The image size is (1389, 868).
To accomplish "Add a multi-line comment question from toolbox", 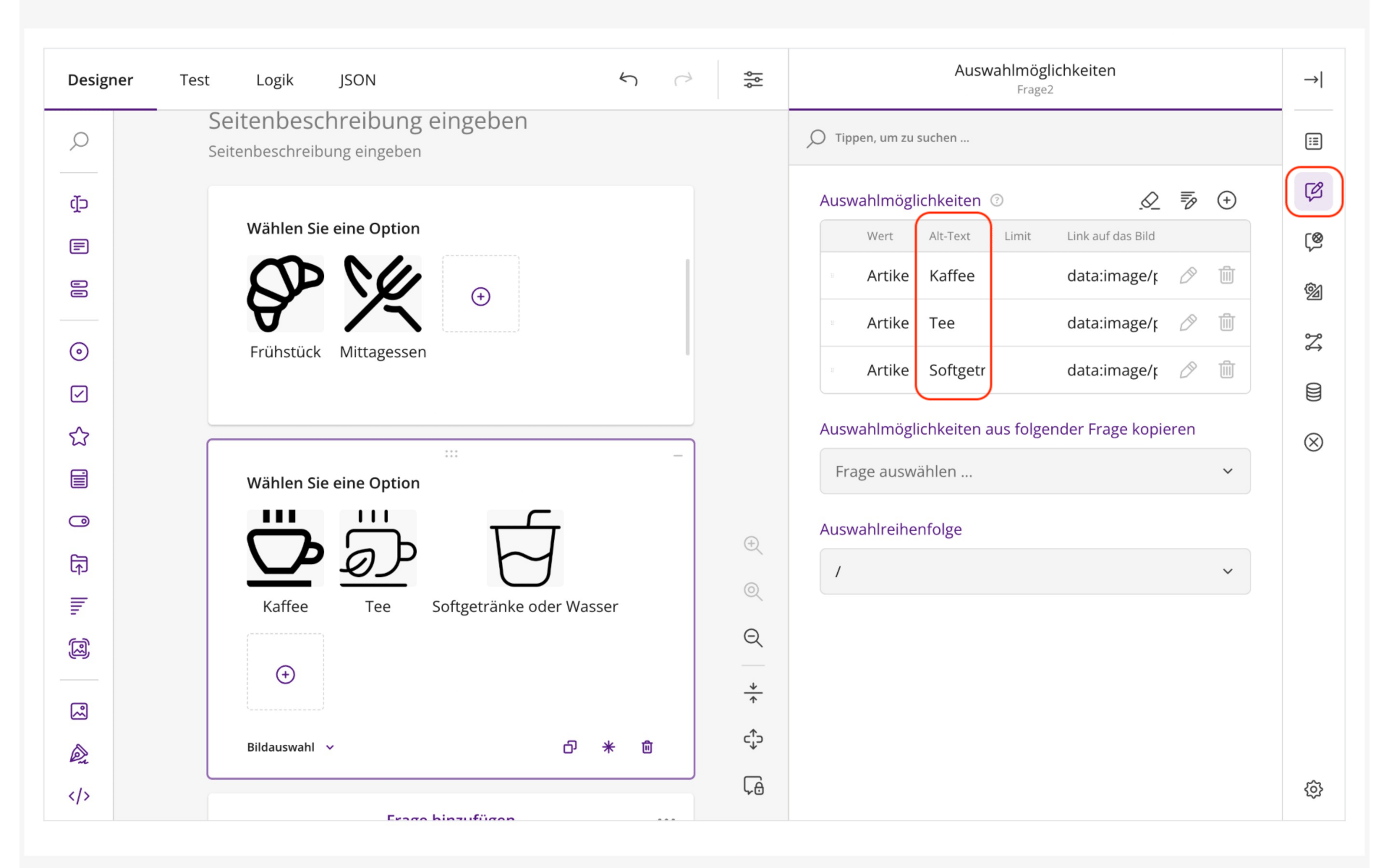I will [79, 246].
